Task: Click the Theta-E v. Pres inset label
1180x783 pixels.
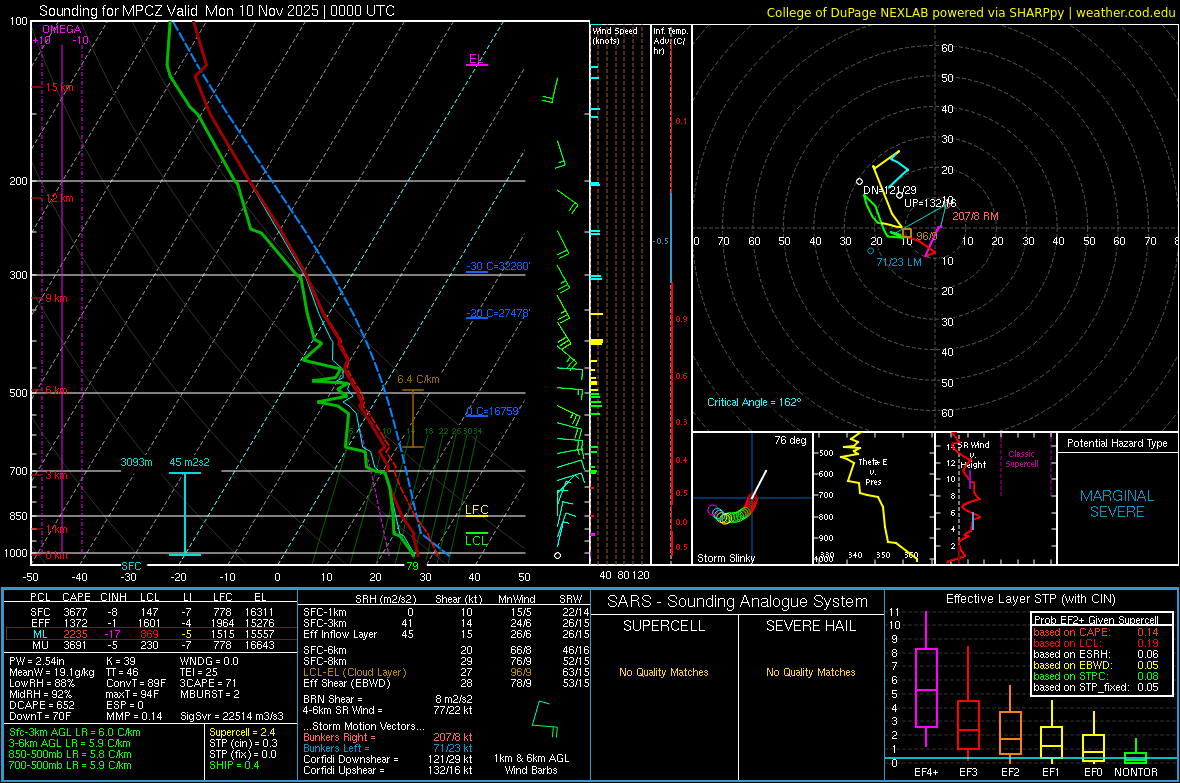Action: (x=873, y=471)
